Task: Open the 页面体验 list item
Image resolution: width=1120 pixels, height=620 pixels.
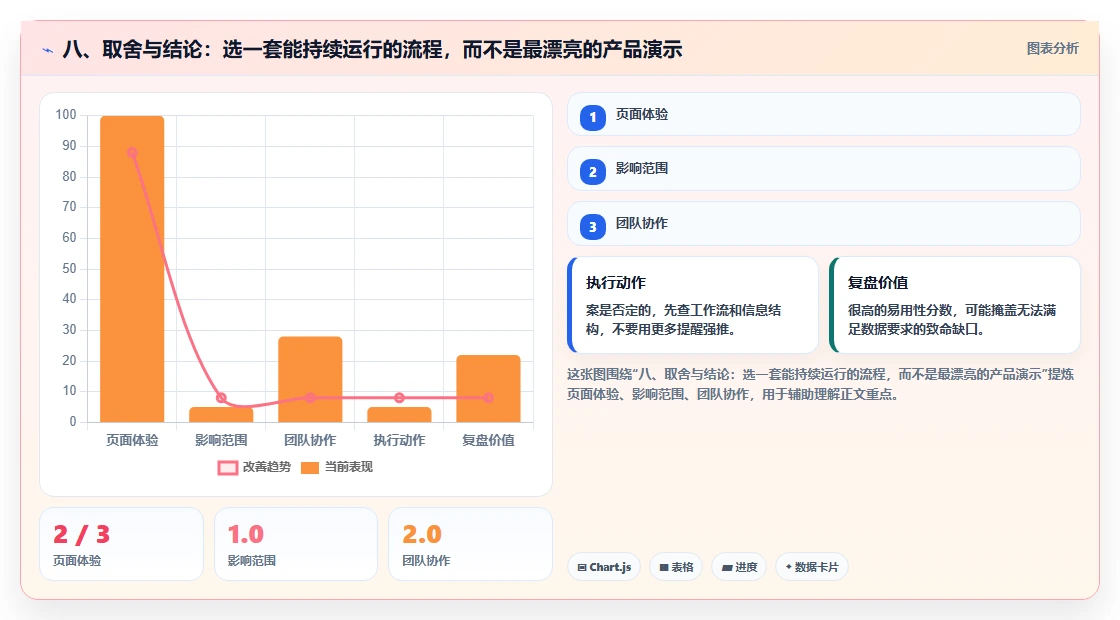Action: [x=824, y=114]
